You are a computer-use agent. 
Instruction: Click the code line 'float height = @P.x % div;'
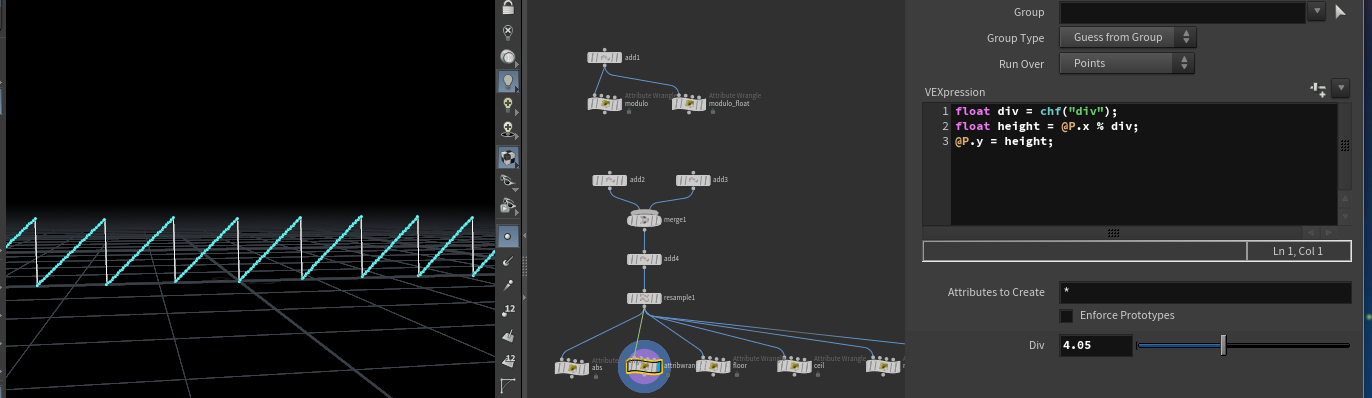(x=1047, y=126)
